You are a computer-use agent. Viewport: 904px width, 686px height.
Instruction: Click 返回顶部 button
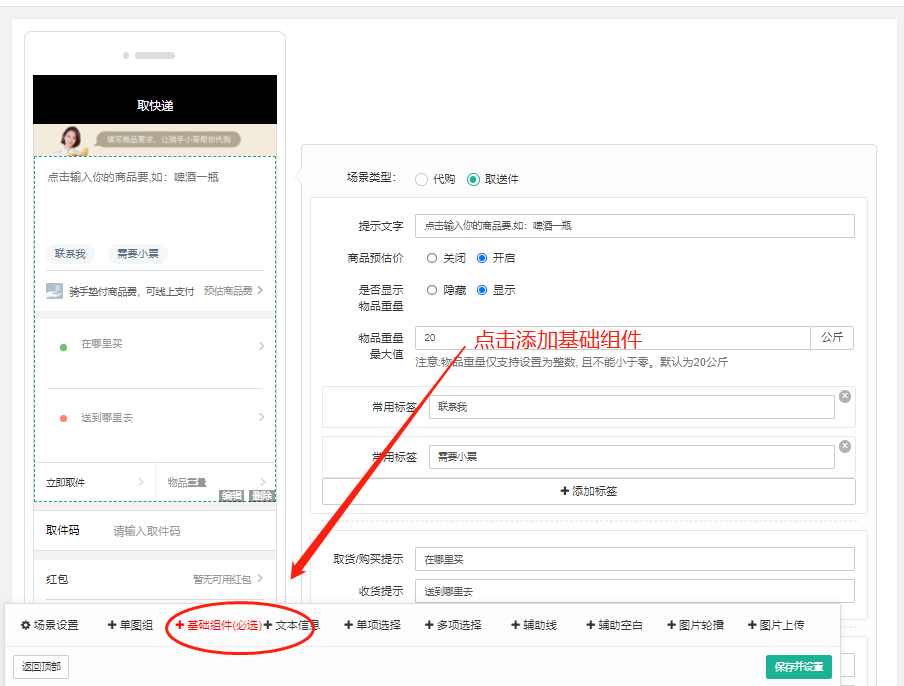tap(41, 667)
